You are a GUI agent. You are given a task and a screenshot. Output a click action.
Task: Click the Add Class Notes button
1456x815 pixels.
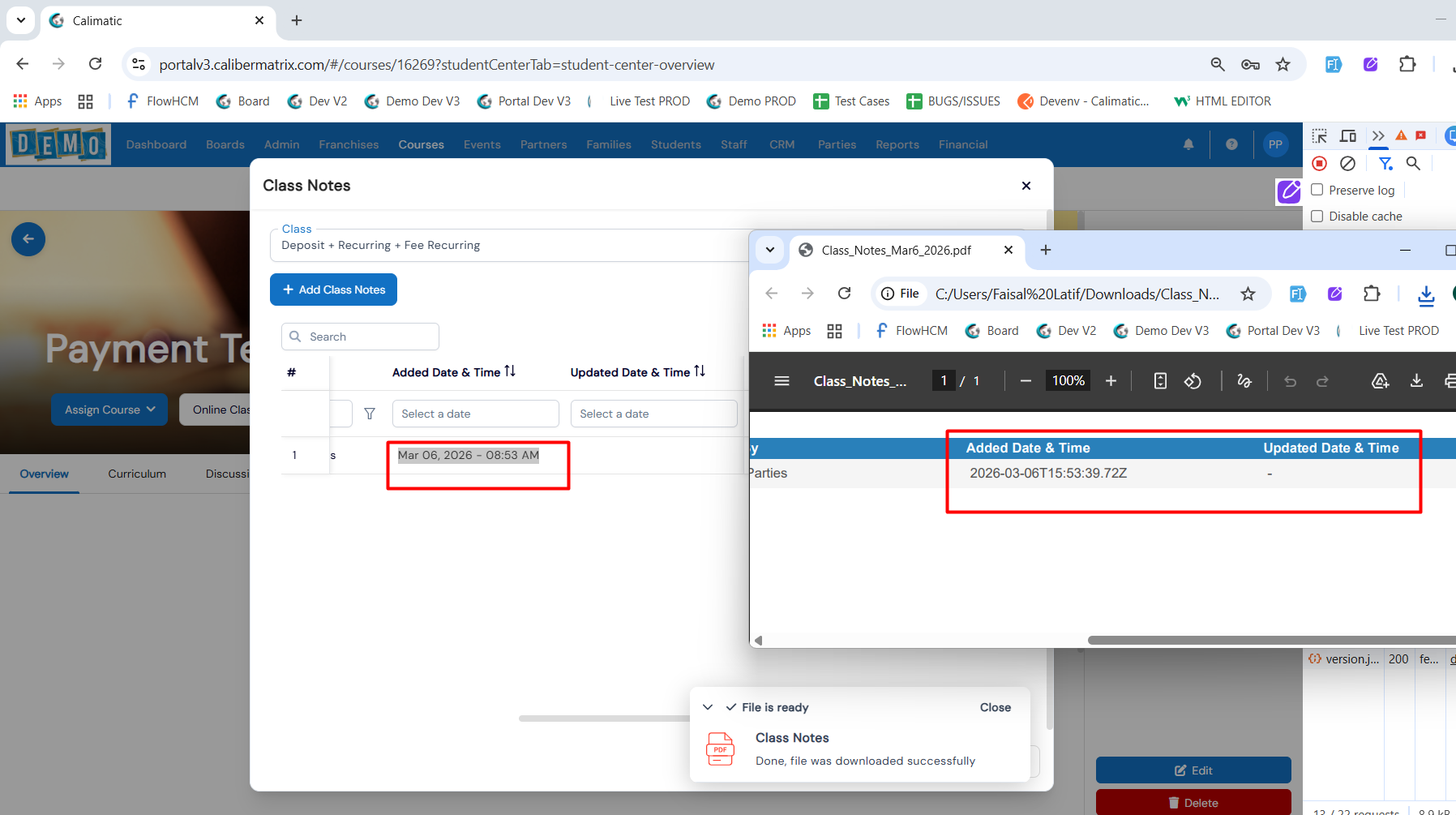click(333, 290)
